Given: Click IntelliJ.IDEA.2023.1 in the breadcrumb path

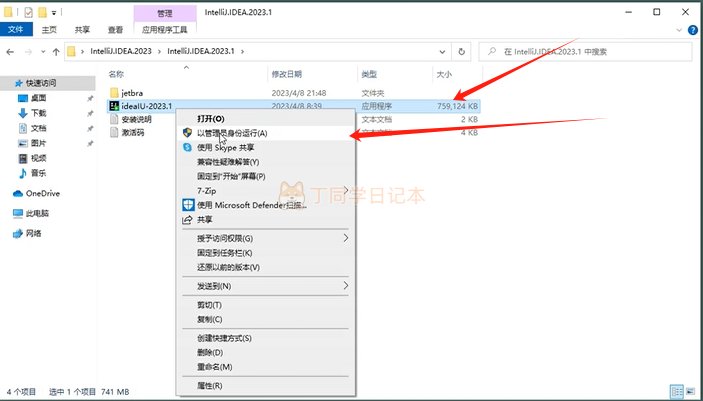Looking at the screenshot, I should 201,51.
